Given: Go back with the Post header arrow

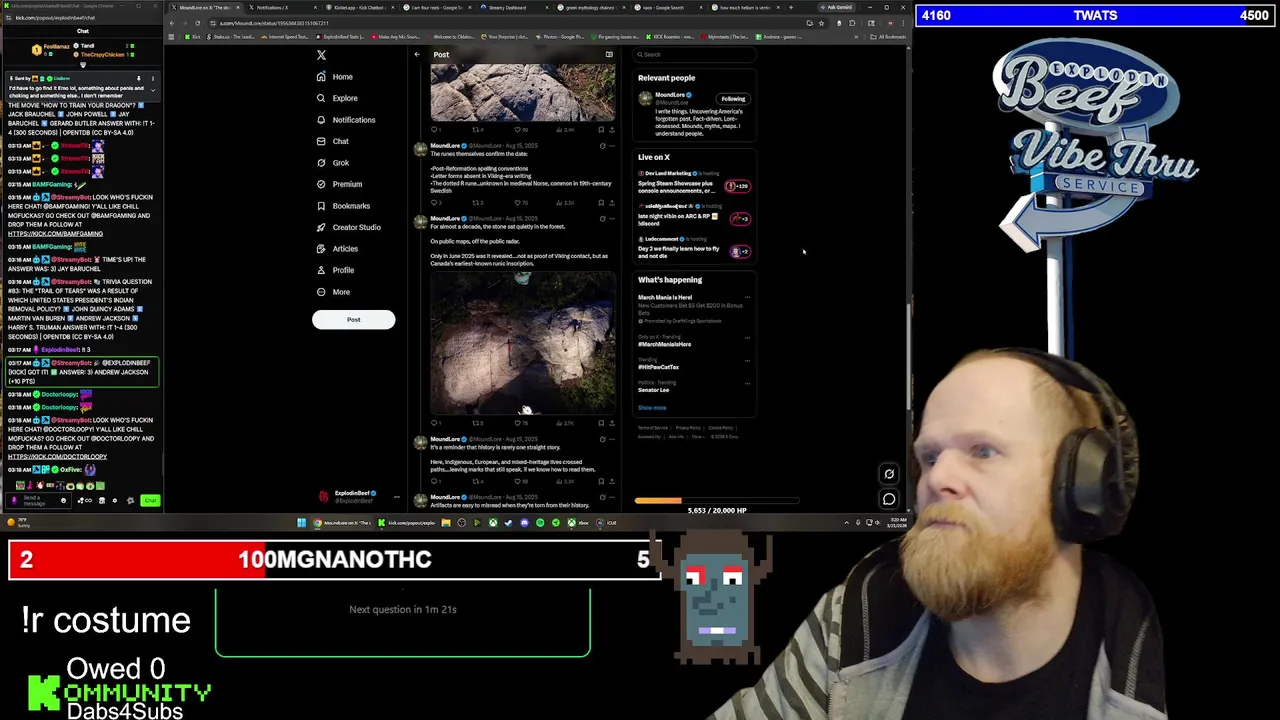Looking at the screenshot, I should pos(417,55).
